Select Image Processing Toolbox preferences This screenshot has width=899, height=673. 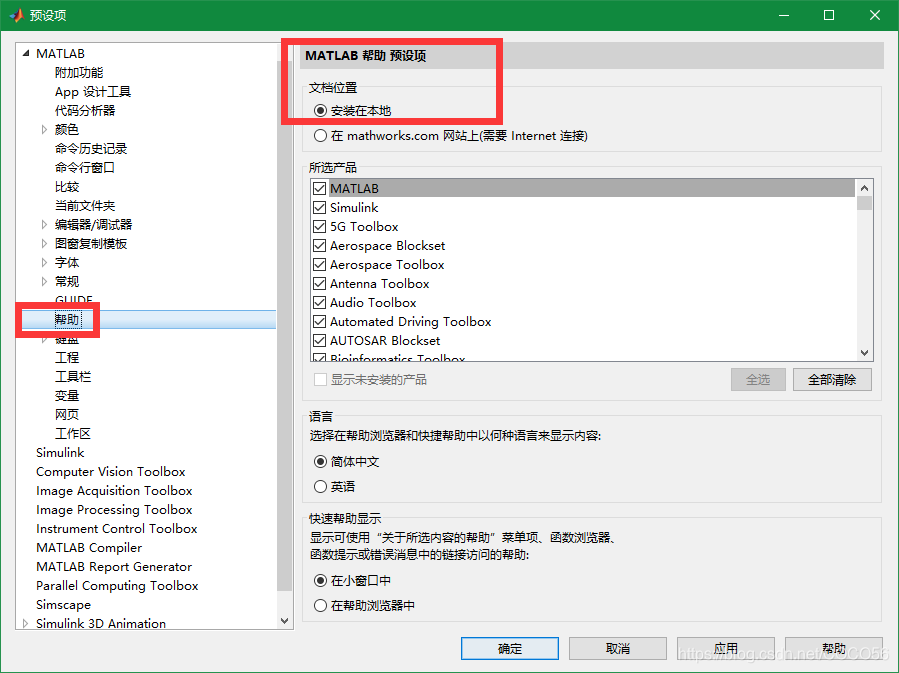pos(114,510)
